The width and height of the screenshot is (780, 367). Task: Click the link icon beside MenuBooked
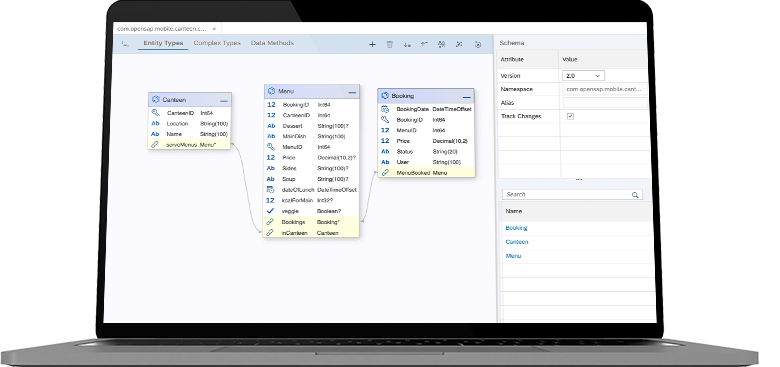tap(385, 173)
